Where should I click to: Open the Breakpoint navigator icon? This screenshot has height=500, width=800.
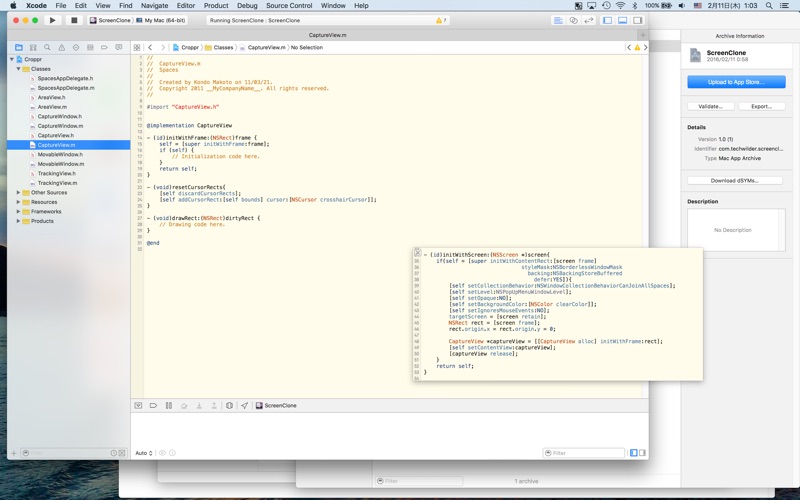pos(105,47)
